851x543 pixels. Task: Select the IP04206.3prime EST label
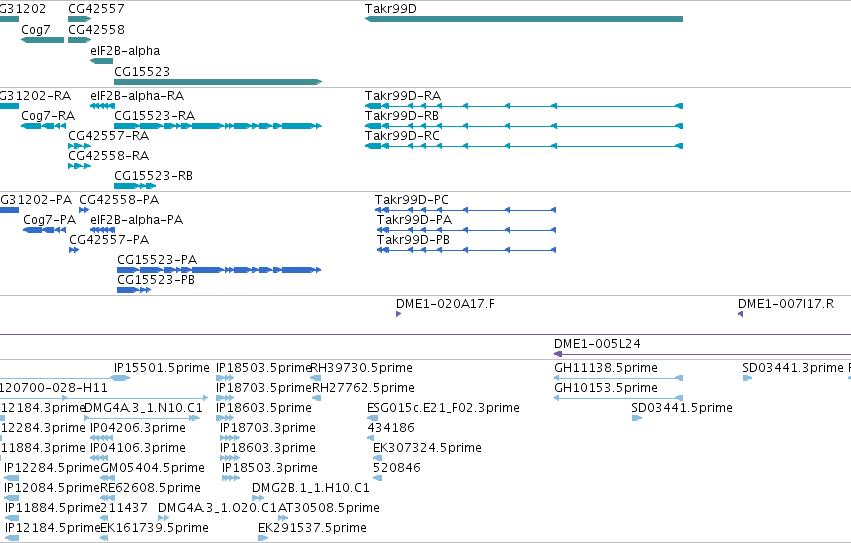(x=138, y=428)
